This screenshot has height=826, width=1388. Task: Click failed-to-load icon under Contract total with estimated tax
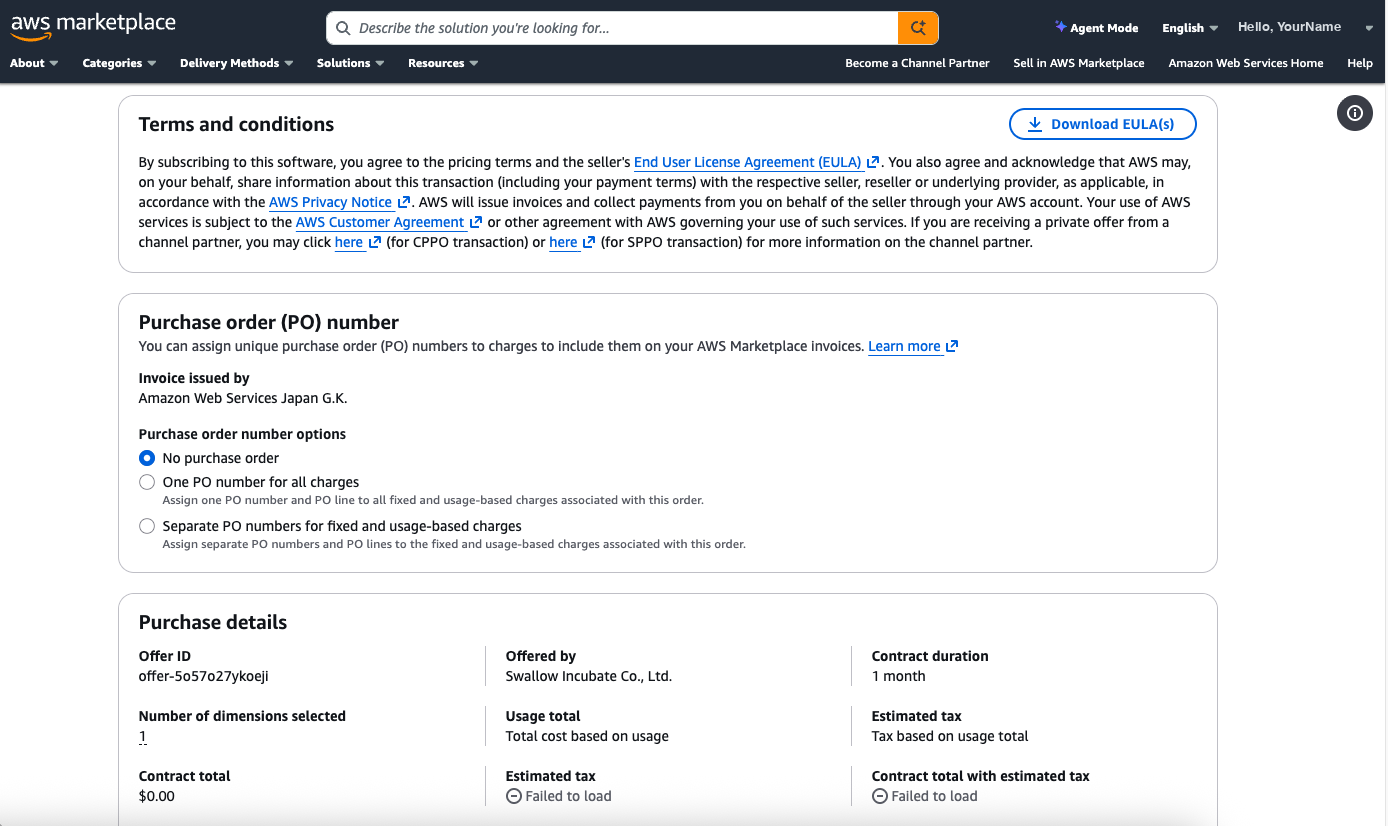coord(879,796)
